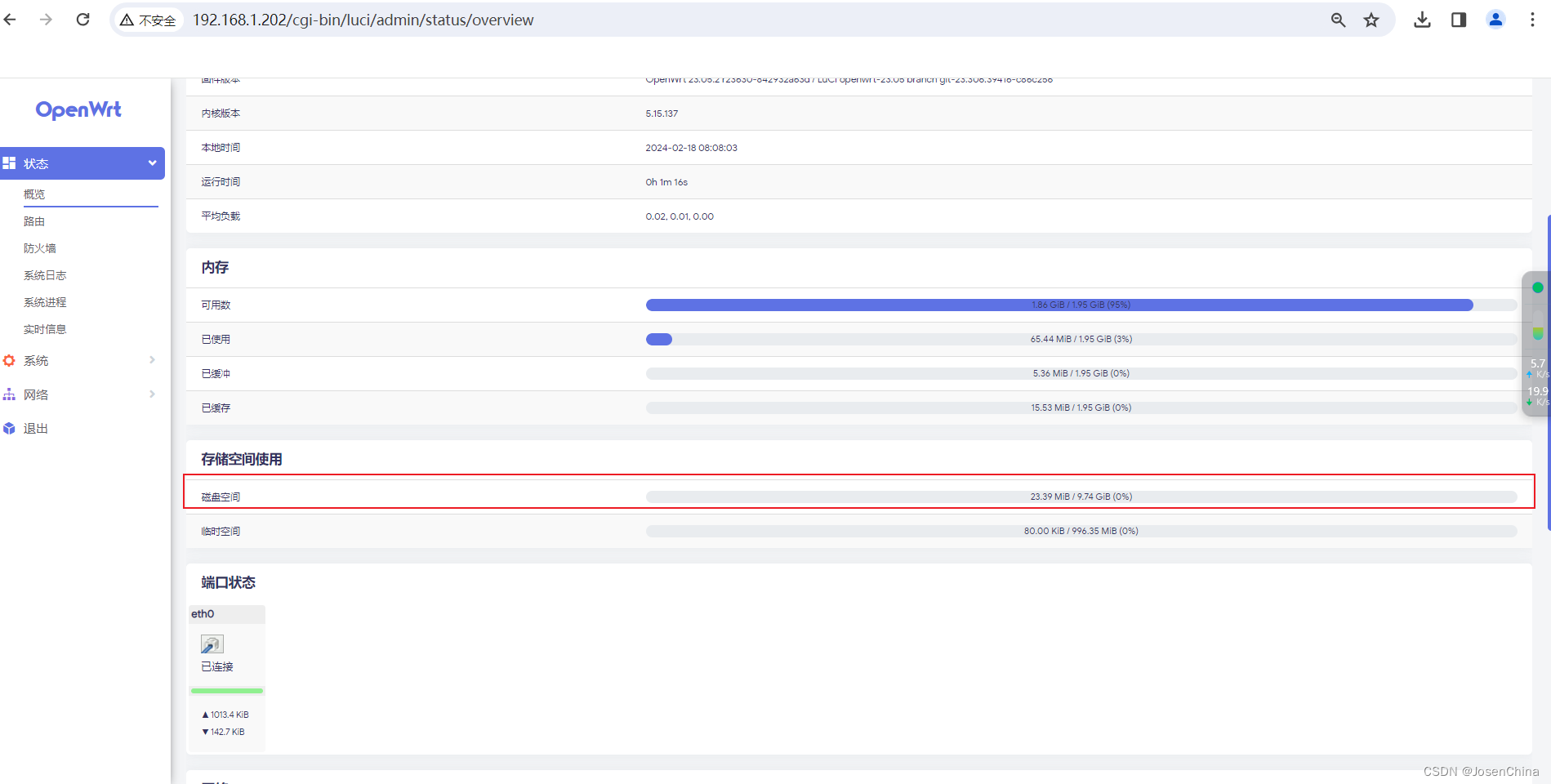This screenshot has height=784, width=1551.
Task: Click kernel version value 5.15.137
Action: 662,114
